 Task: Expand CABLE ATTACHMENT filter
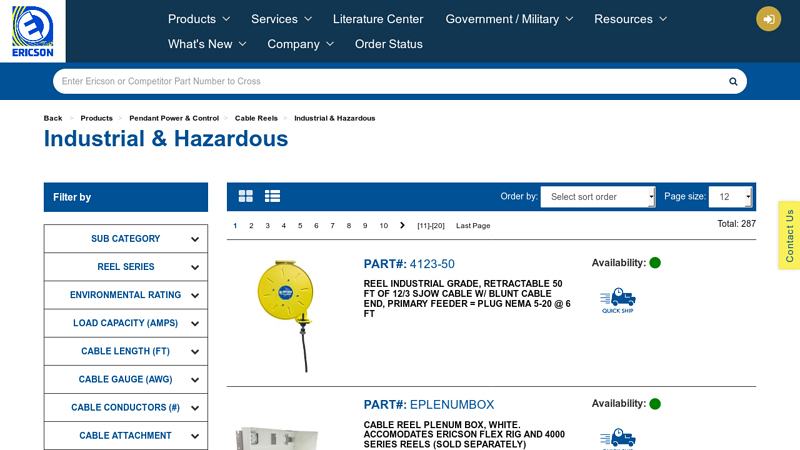126,435
